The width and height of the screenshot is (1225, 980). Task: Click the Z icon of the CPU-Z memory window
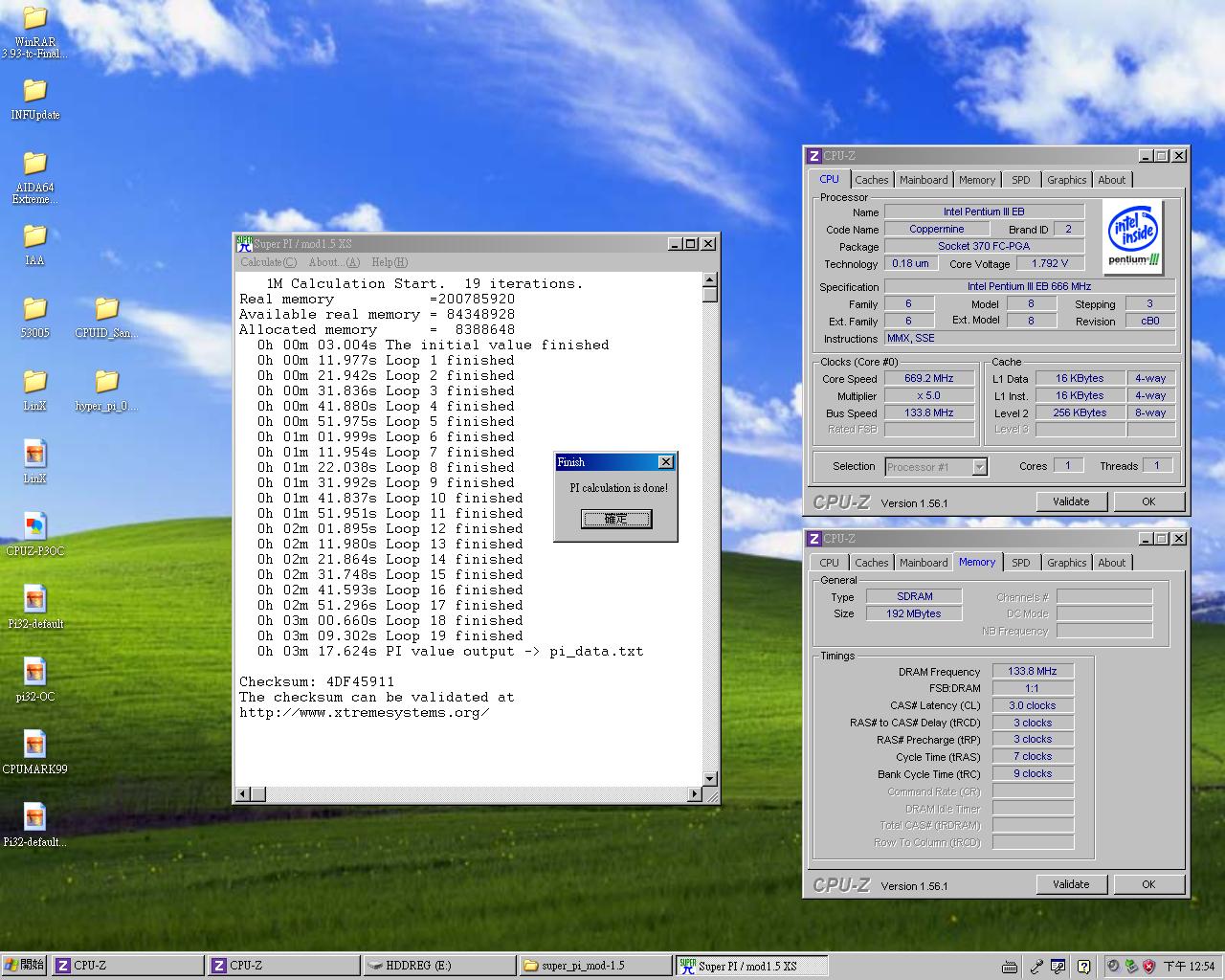pyautogui.click(x=814, y=539)
